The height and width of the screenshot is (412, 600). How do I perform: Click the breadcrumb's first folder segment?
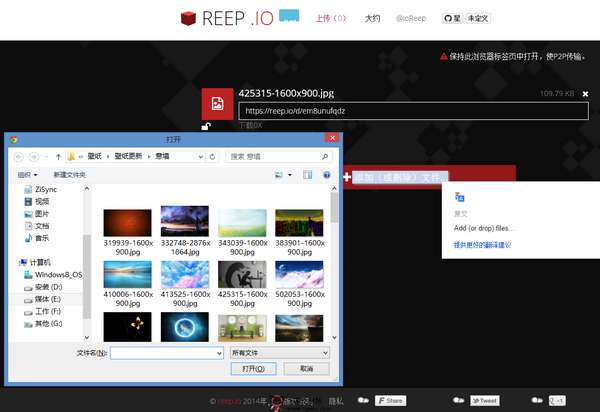pos(95,156)
